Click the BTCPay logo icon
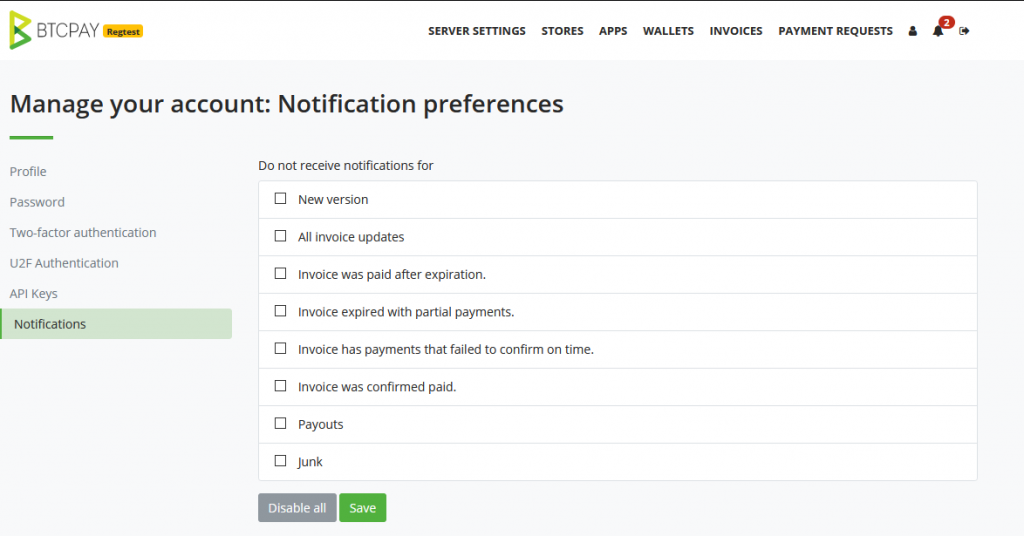The height and width of the screenshot is (536, 1024). click(20, 30)
